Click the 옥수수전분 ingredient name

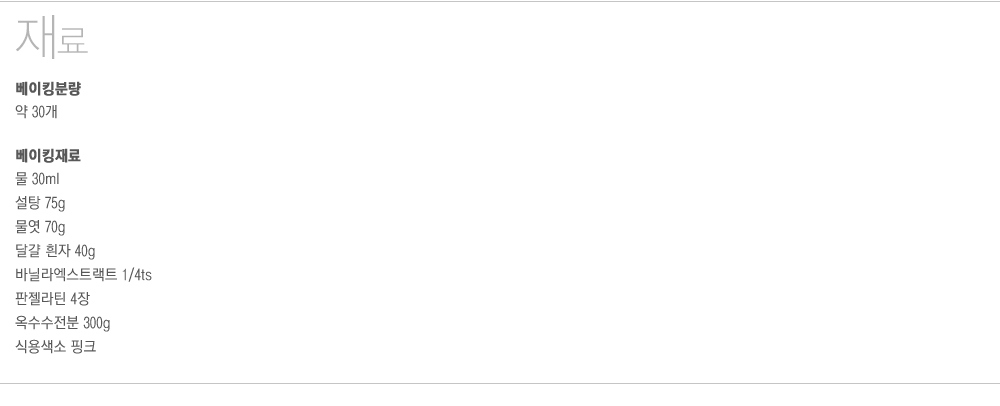coord(47,323)
